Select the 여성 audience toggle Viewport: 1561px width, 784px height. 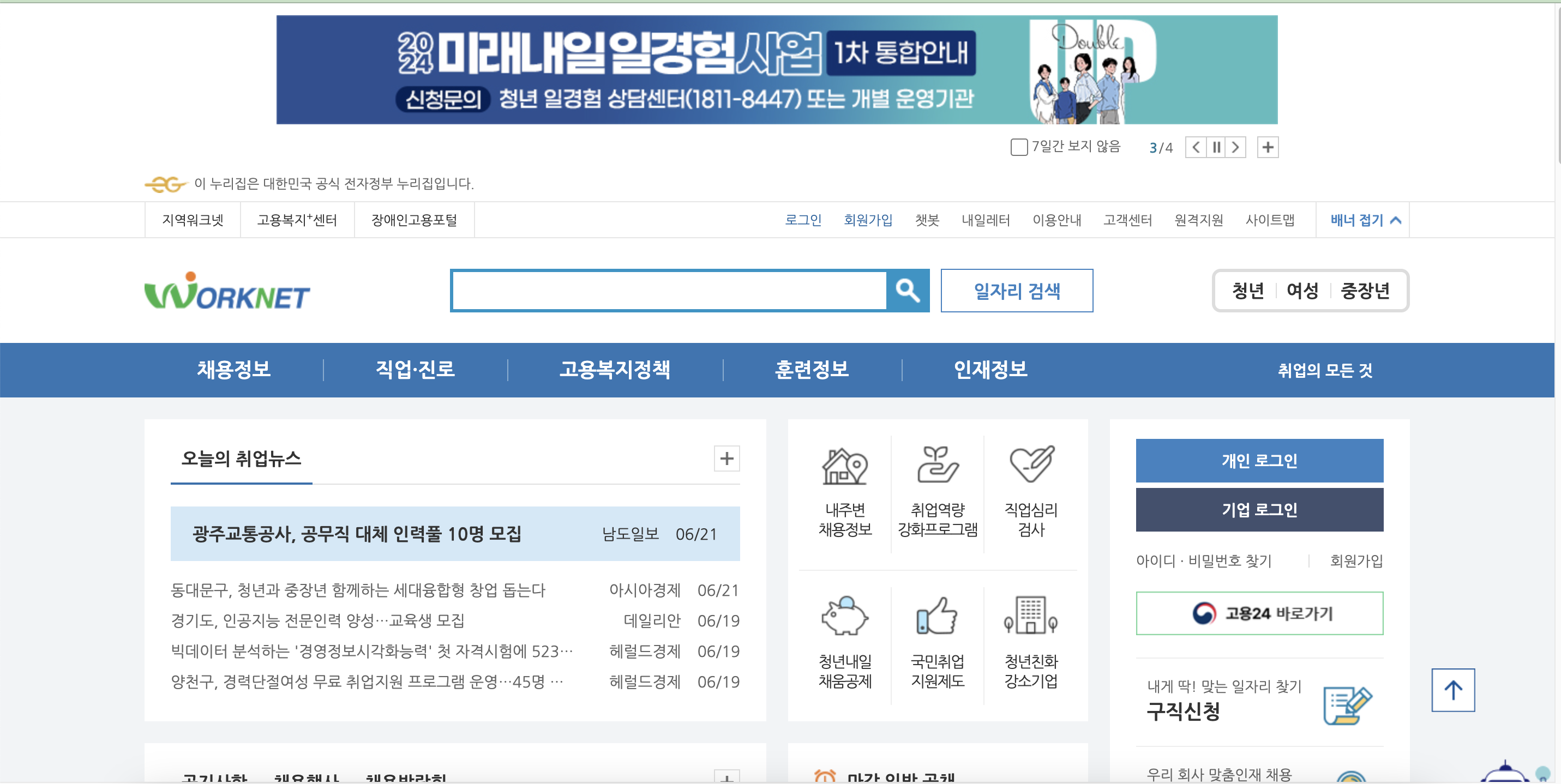pyautogui.click(x=1303, y=291)
